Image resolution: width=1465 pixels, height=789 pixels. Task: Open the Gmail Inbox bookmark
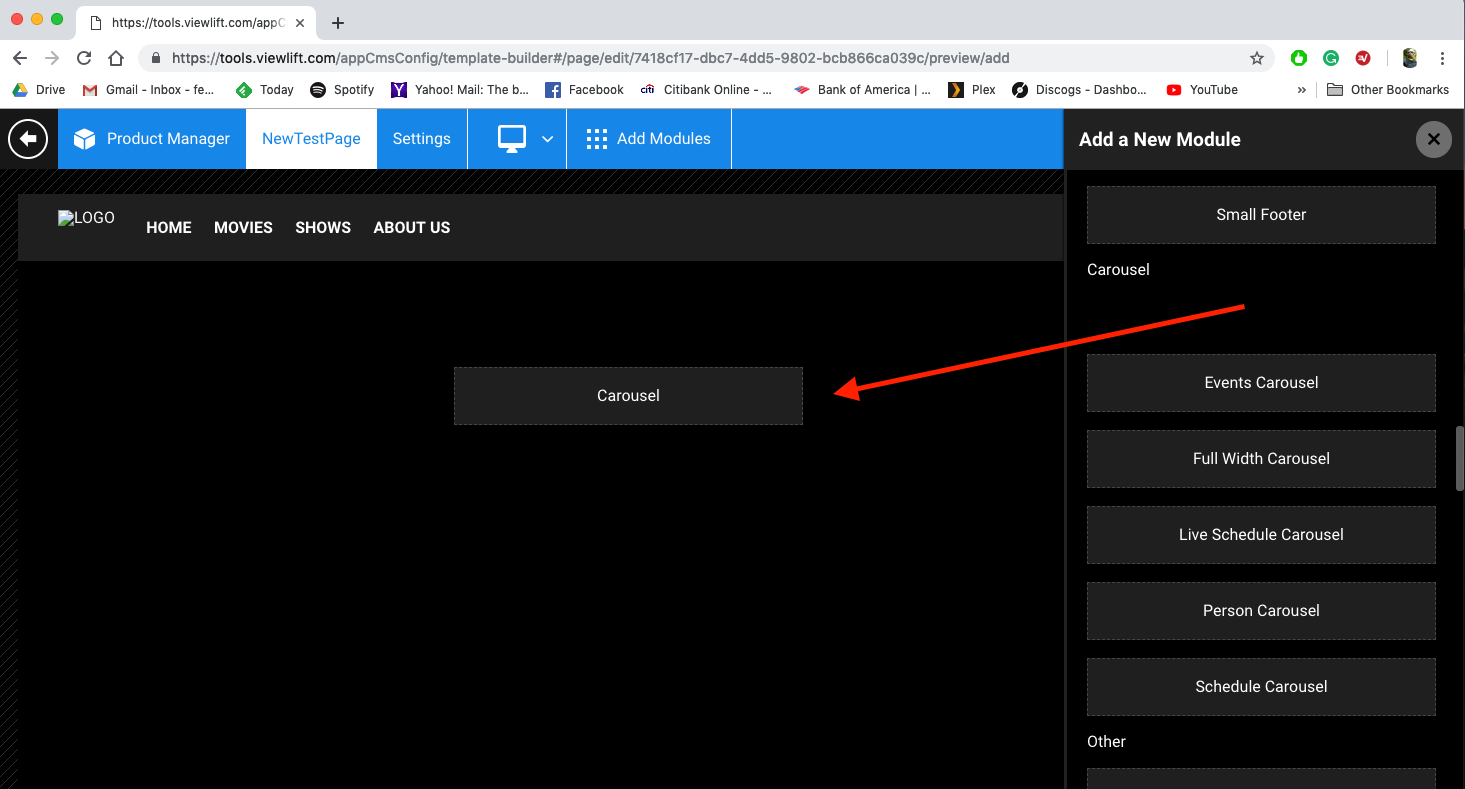148,90
